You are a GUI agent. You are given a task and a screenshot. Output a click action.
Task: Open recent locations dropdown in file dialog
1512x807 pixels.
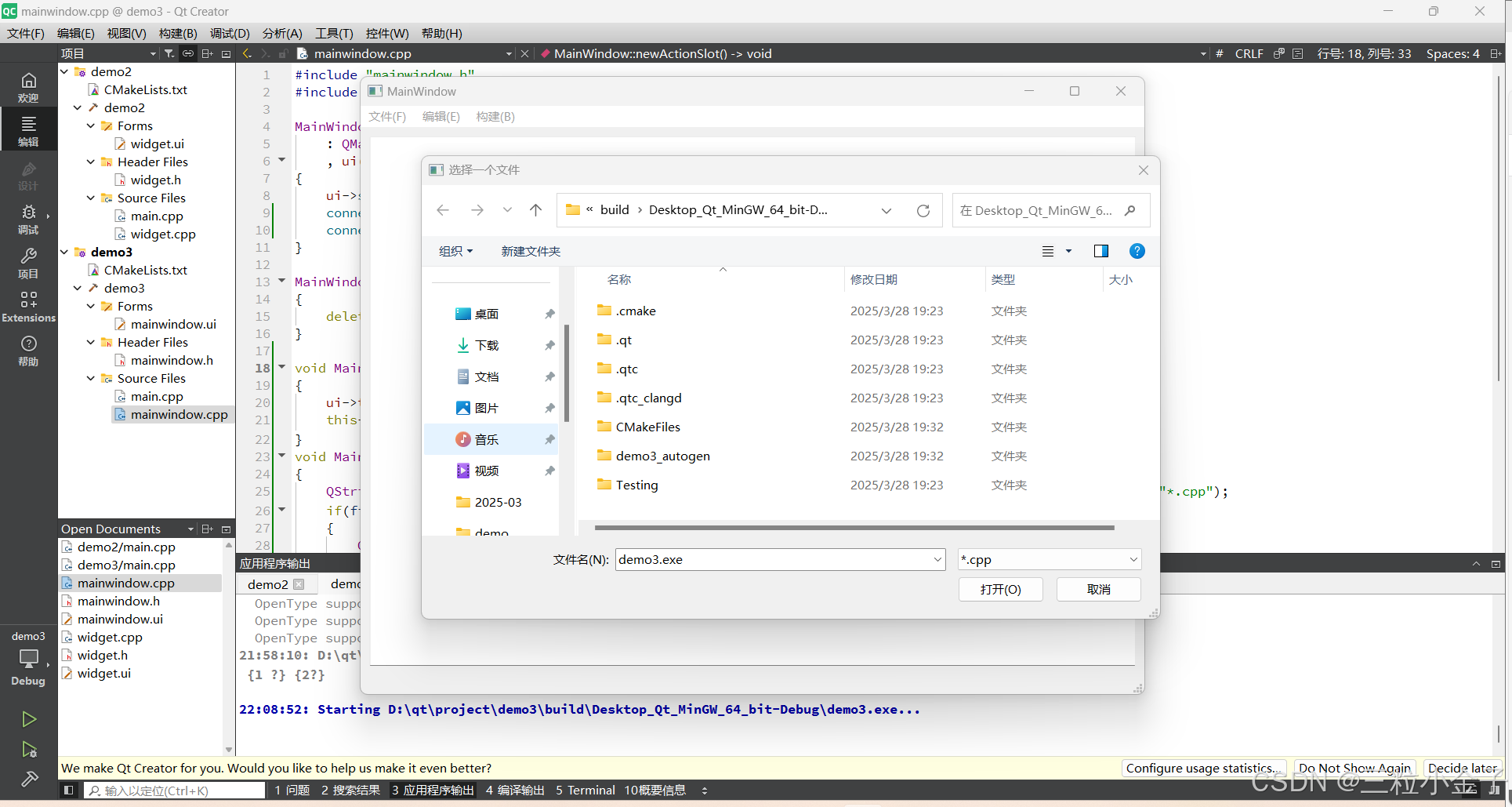coord(507,210)
